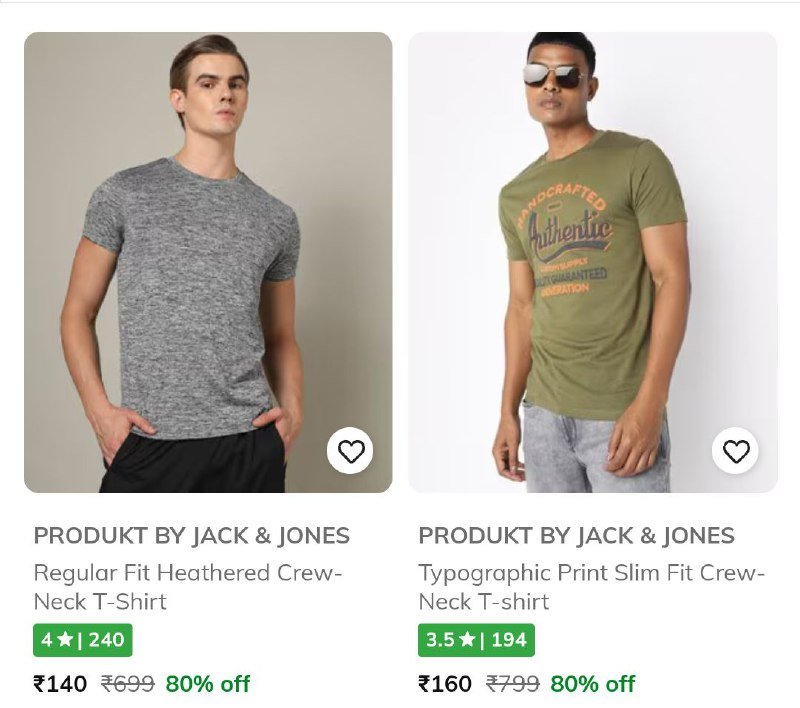Viewport: 800px width, 708px height.
Task: Click the ₹160 sale price
Action: coord(445,684)
